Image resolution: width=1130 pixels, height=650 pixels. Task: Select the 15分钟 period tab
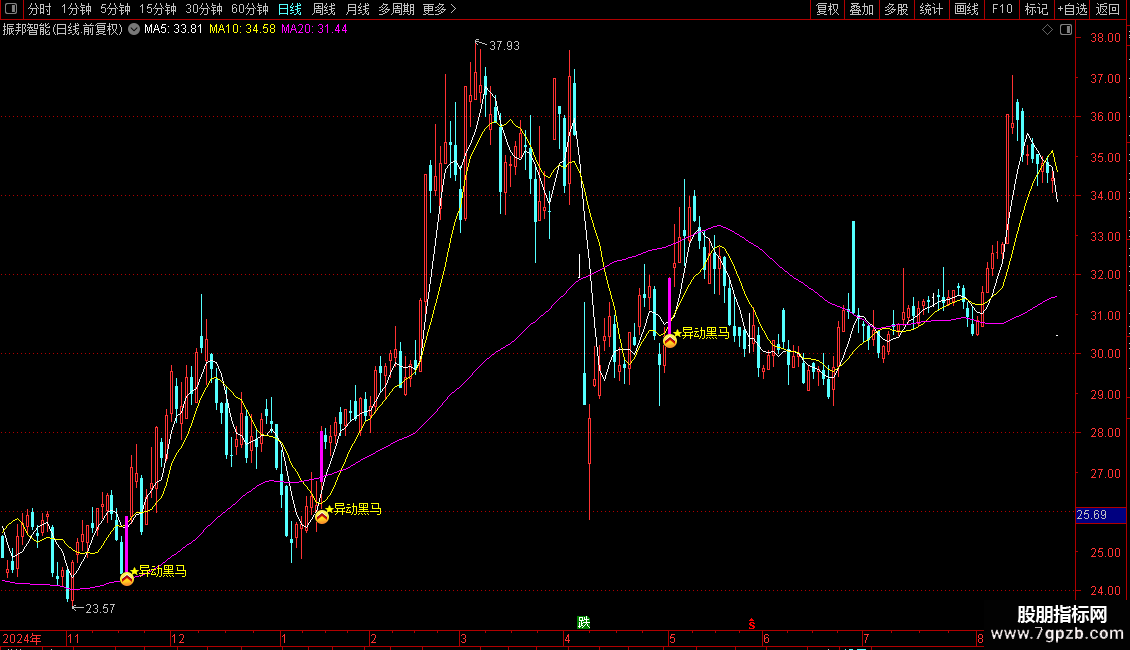158,9
